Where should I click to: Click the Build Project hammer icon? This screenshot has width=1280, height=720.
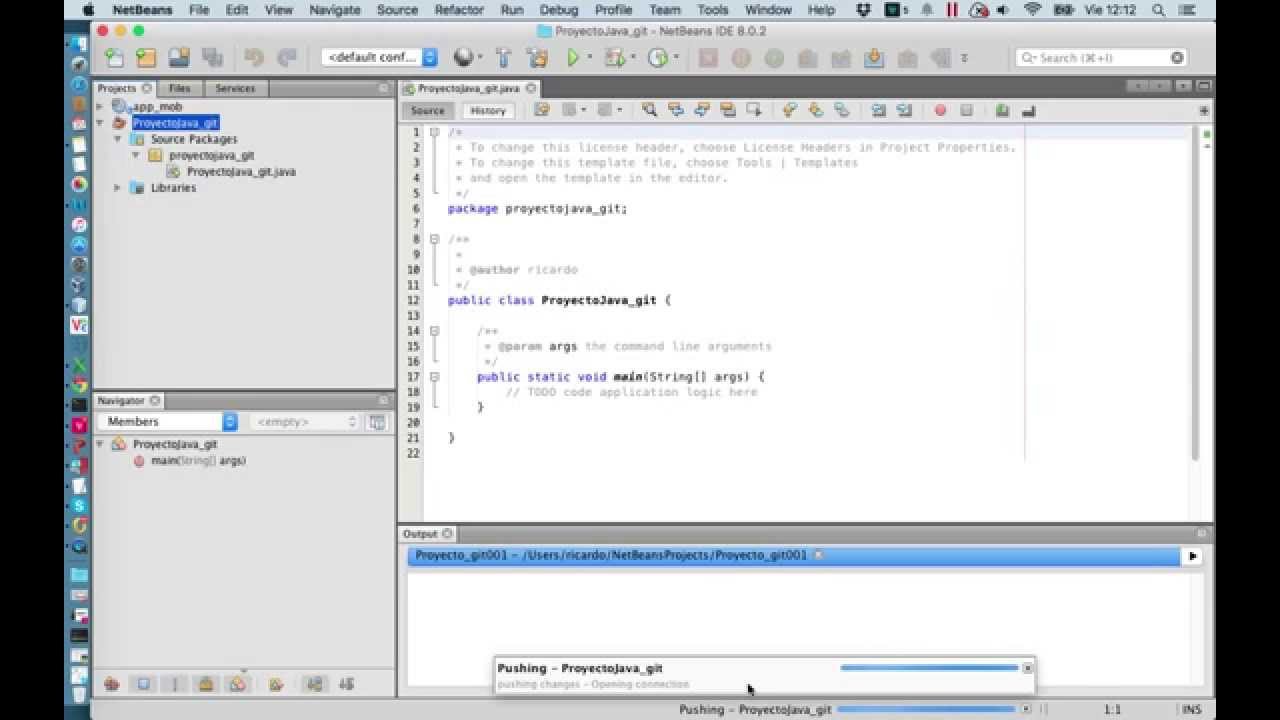click(x=504, y=58)
